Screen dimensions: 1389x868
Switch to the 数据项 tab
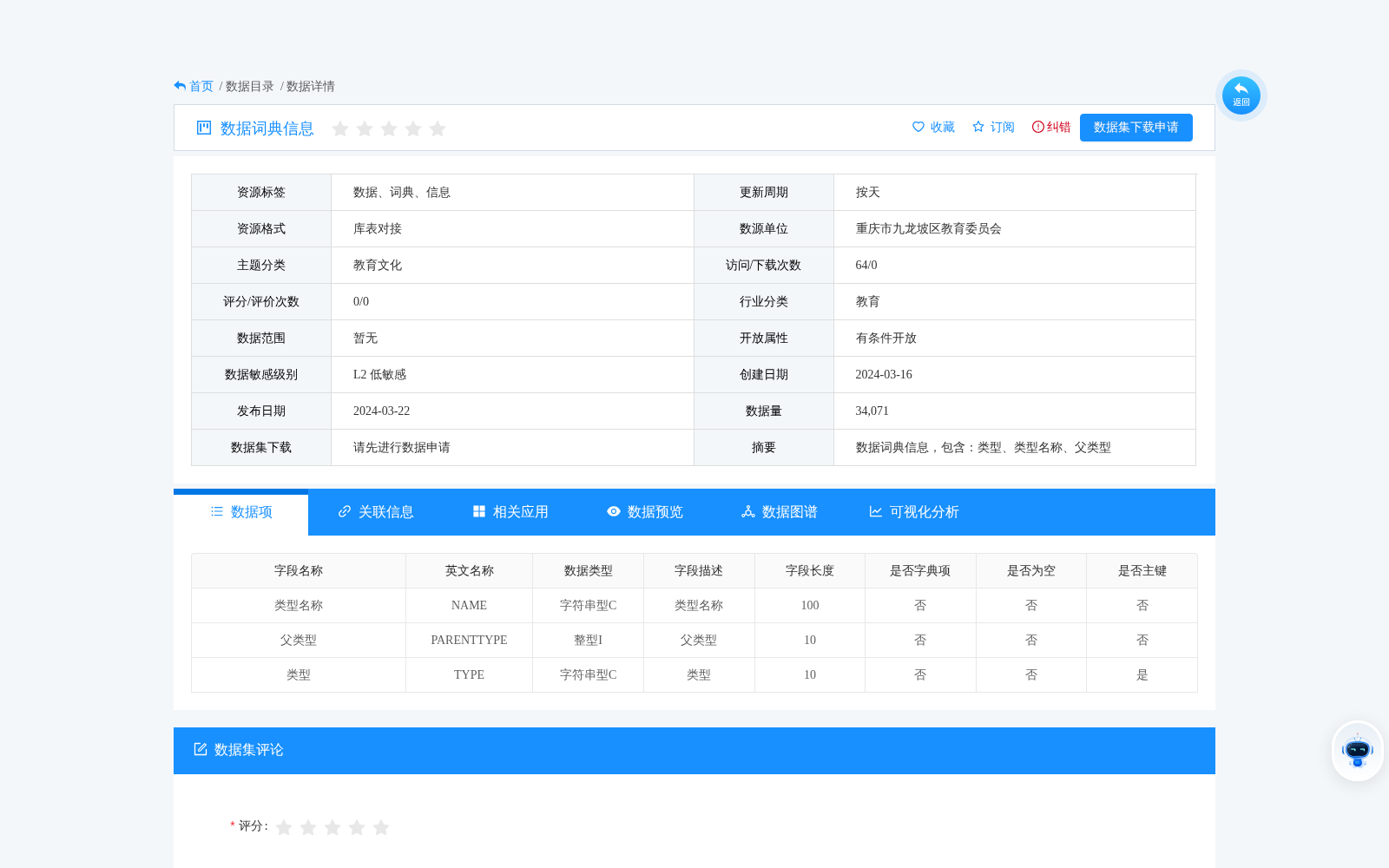pyautogui.click(x=240, y=512)
